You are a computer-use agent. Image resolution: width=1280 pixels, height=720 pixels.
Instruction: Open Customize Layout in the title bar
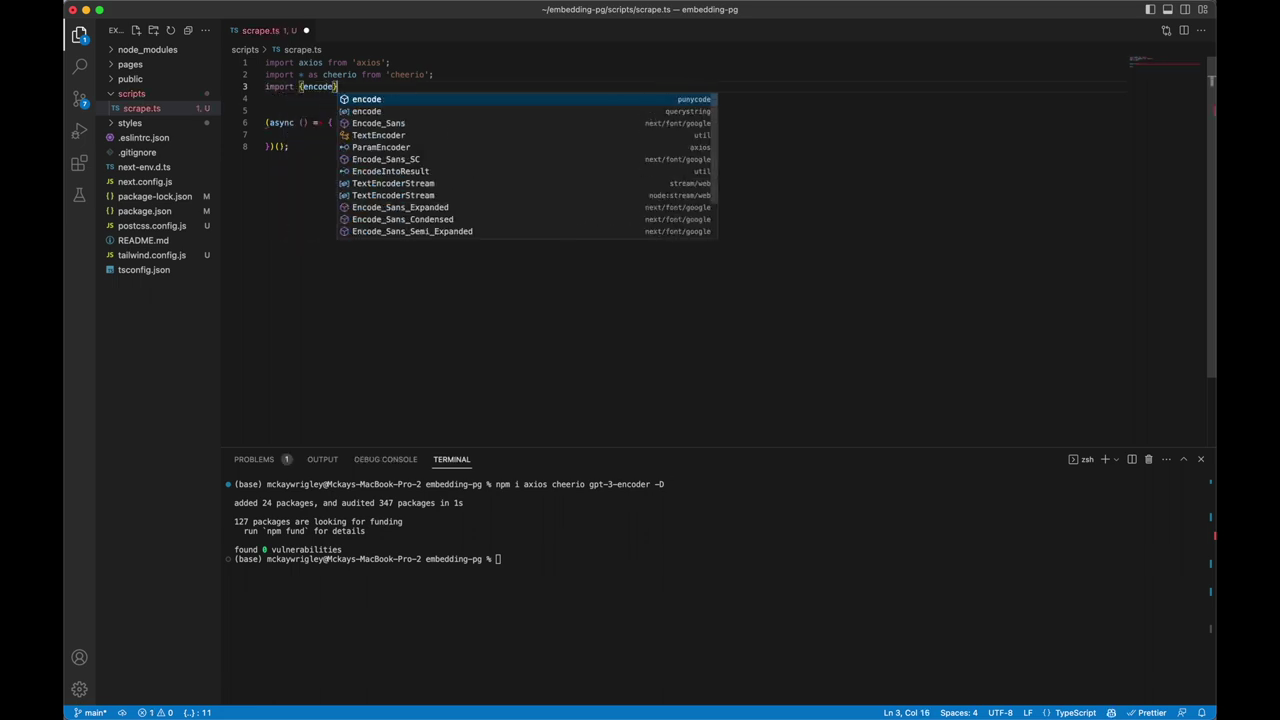[1203, 10]
